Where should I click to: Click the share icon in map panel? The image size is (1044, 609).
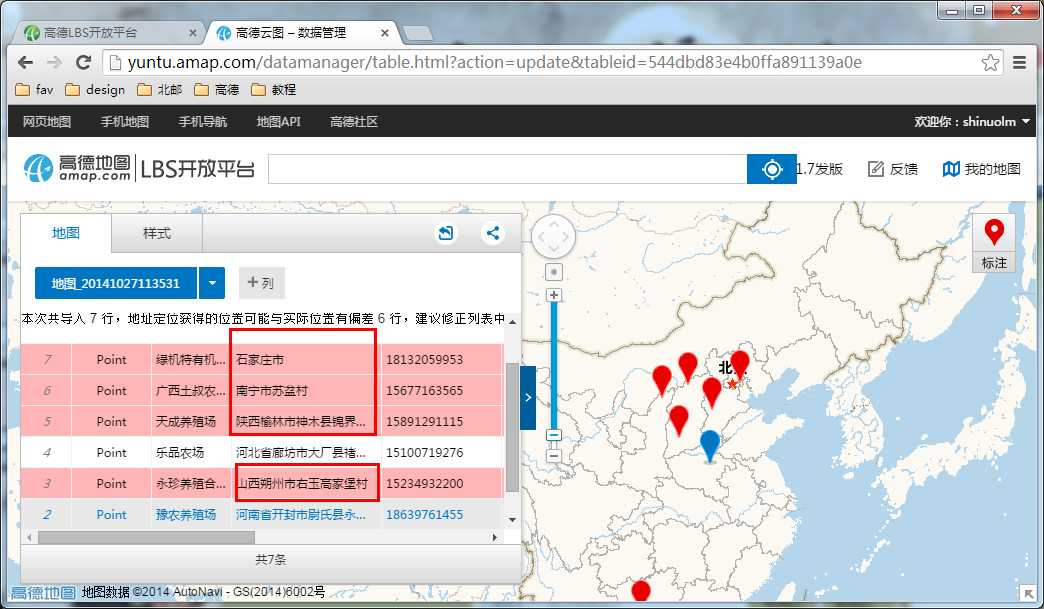pyautogui.click(x=493, y=233)
